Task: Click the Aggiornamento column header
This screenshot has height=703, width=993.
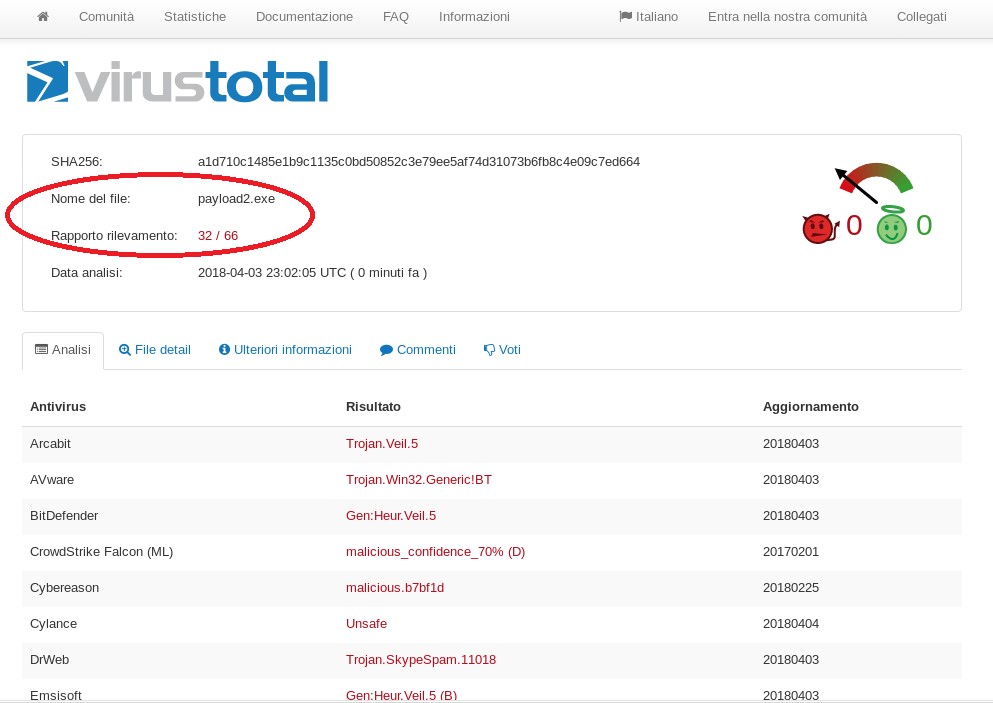Action: click(811, 407)
